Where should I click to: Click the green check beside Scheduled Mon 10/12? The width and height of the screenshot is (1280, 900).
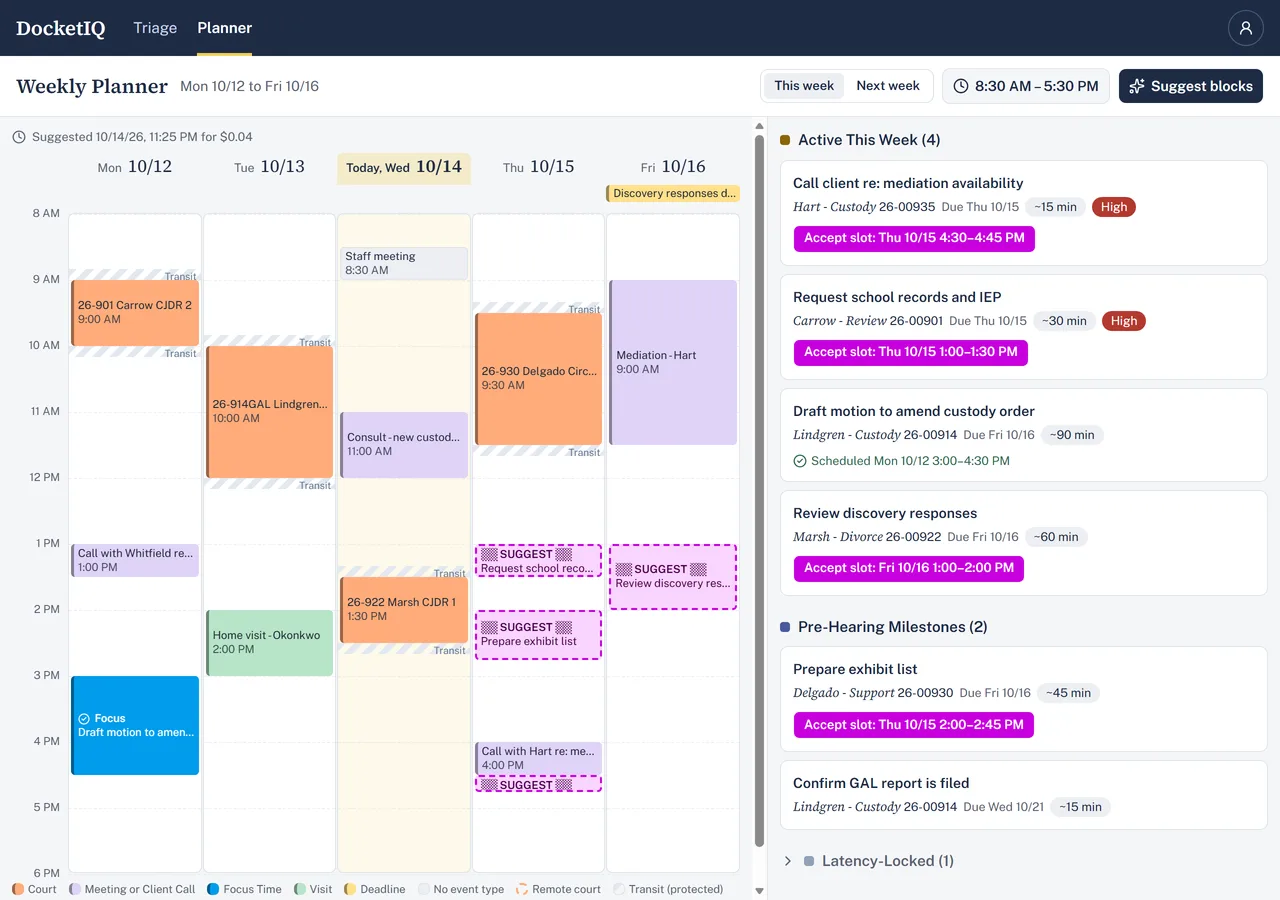click(x=799, y=461)
